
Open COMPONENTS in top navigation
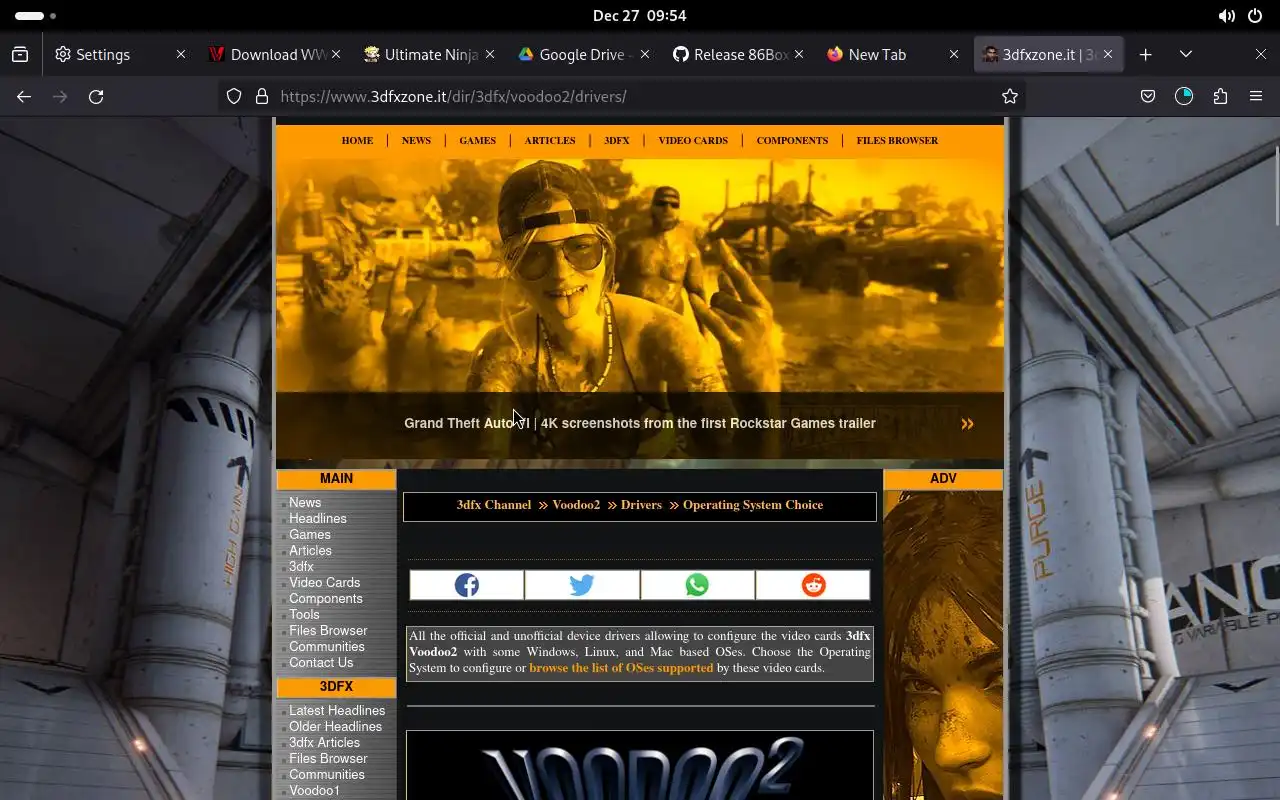click(x=792, y=141)
